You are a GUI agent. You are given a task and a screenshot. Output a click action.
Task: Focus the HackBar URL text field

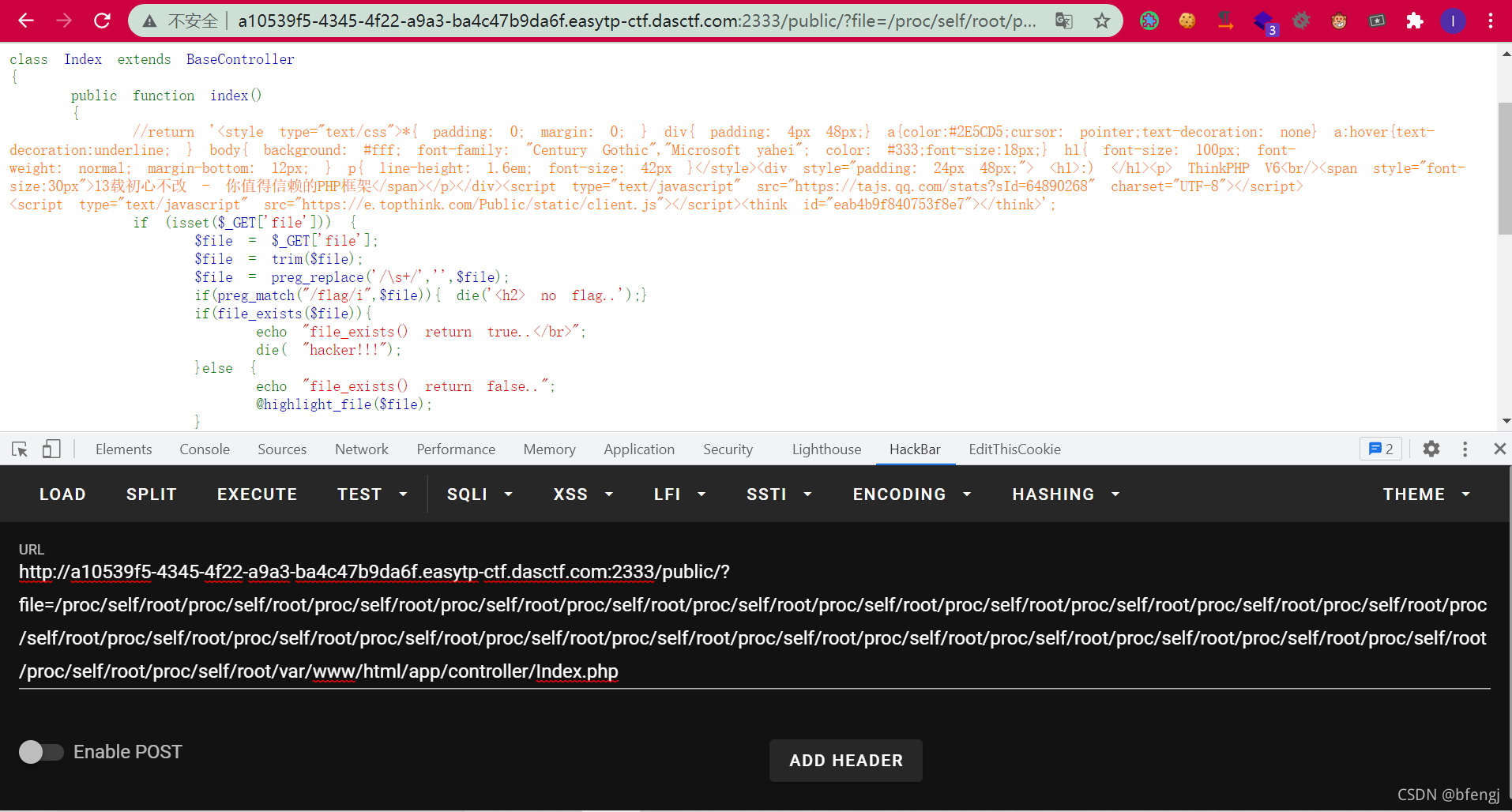point(754,622)
